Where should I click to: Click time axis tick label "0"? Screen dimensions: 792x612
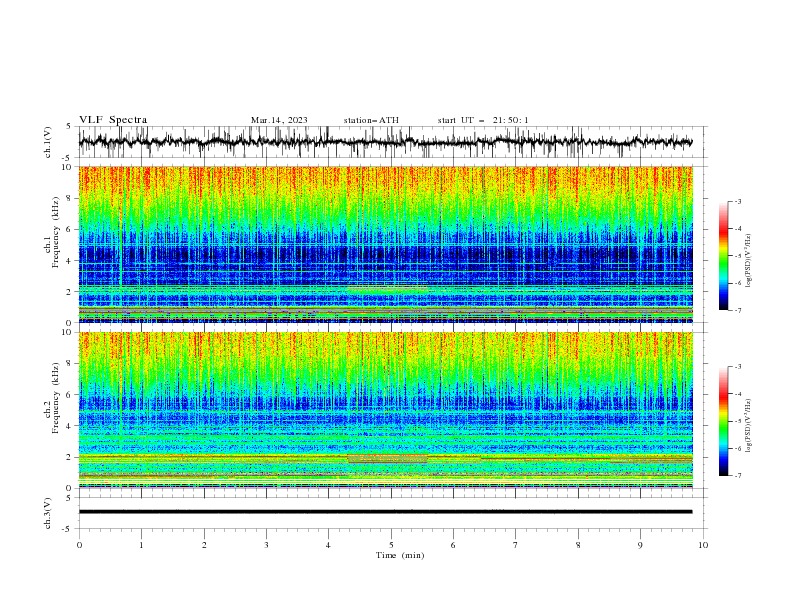click(79, 545)
